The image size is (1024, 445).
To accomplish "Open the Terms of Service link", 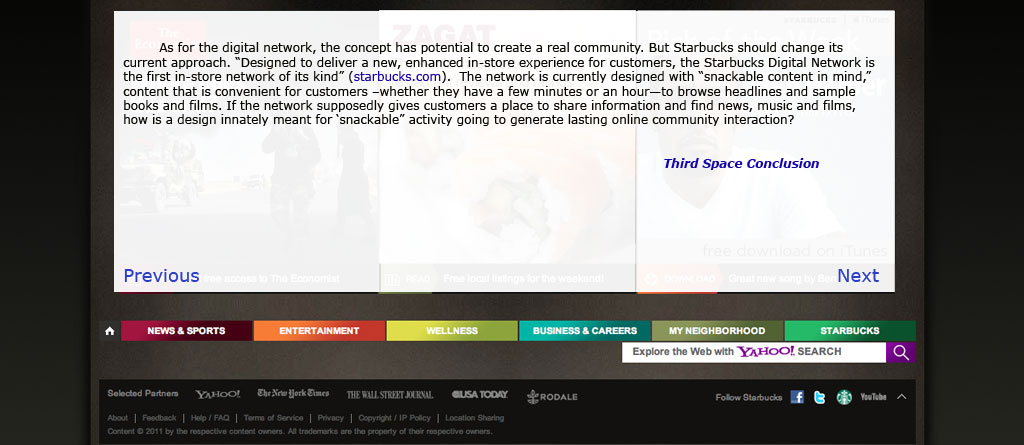I will 273,418.
